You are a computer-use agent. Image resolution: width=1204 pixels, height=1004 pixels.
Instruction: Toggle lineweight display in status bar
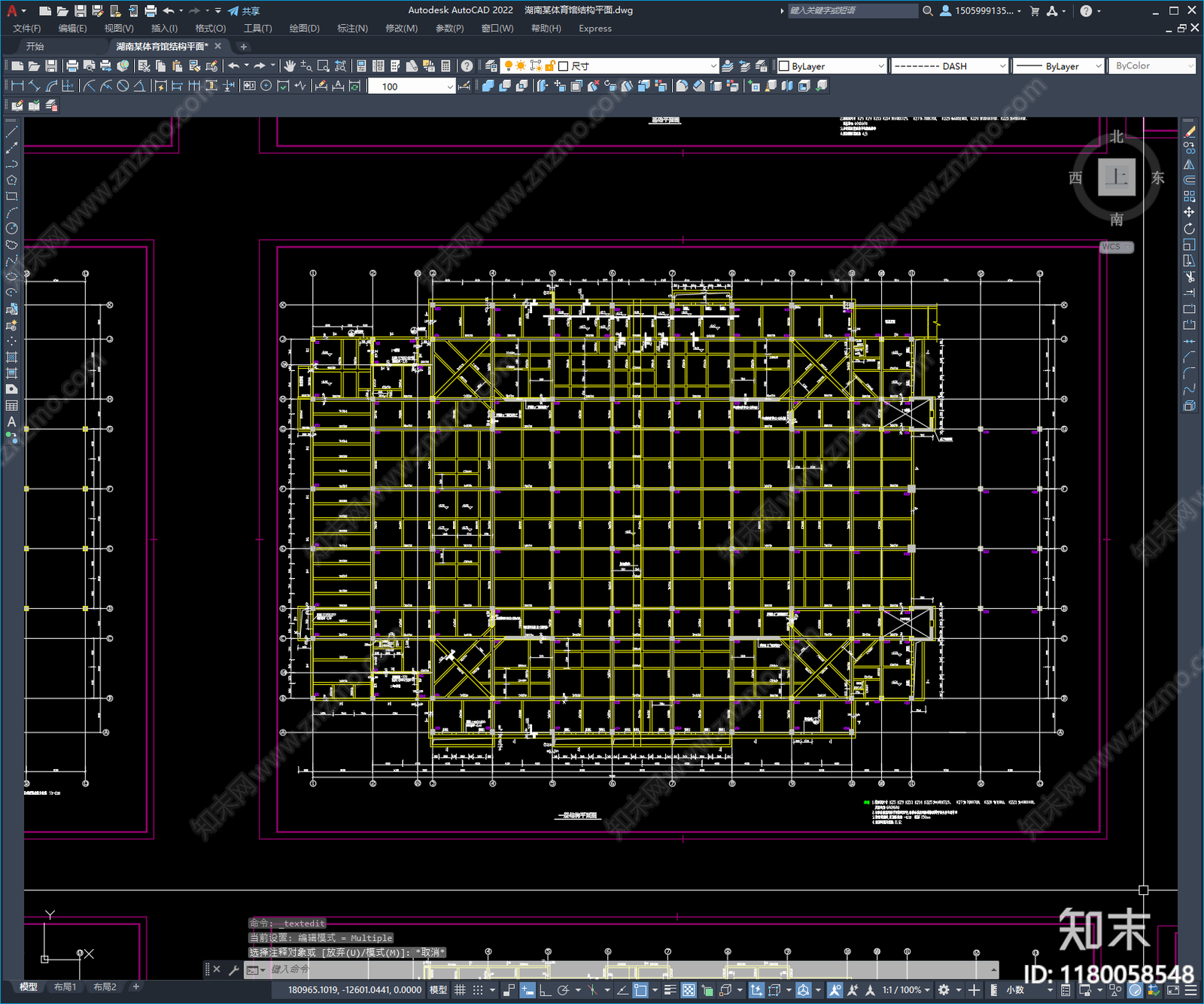(670, 990)
